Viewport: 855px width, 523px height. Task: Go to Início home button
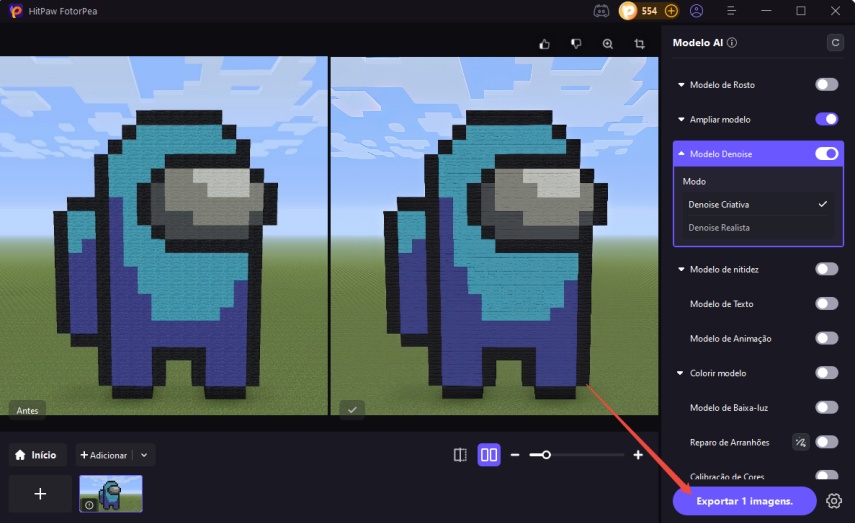(37, 455)
